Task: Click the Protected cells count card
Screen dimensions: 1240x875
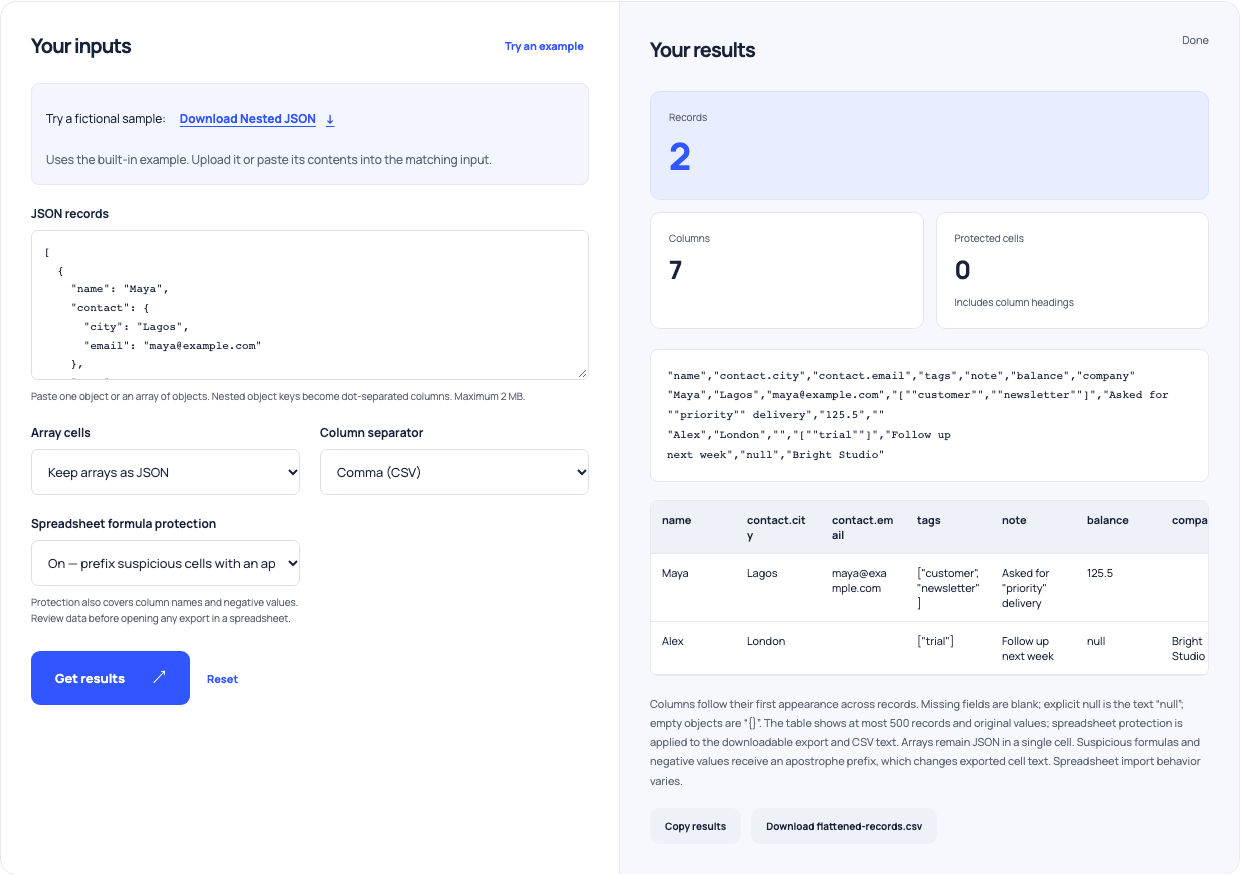Action: 1072,270
